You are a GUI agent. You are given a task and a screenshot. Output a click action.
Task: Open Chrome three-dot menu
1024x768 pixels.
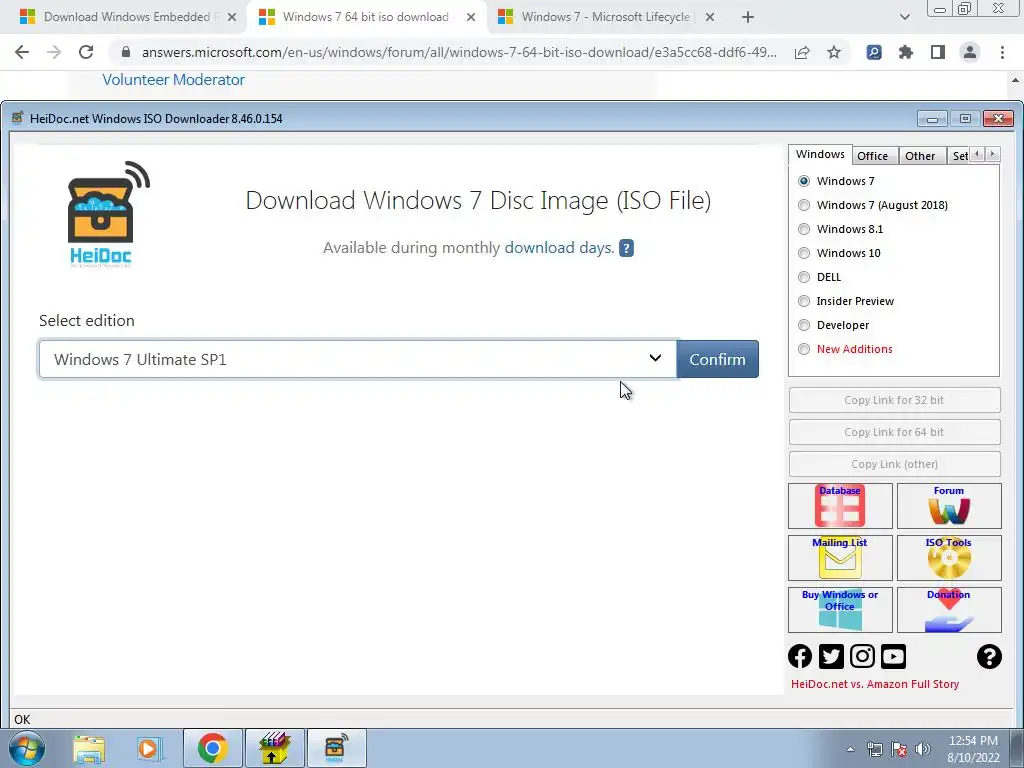point(1002,52)
